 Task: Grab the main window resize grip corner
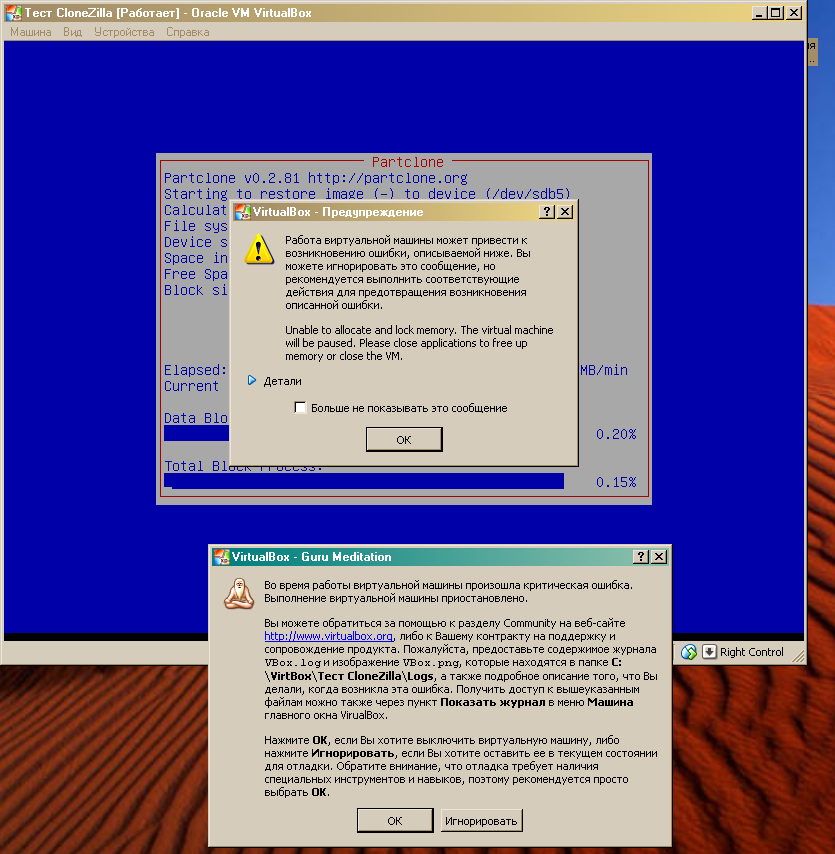(798, 657)
